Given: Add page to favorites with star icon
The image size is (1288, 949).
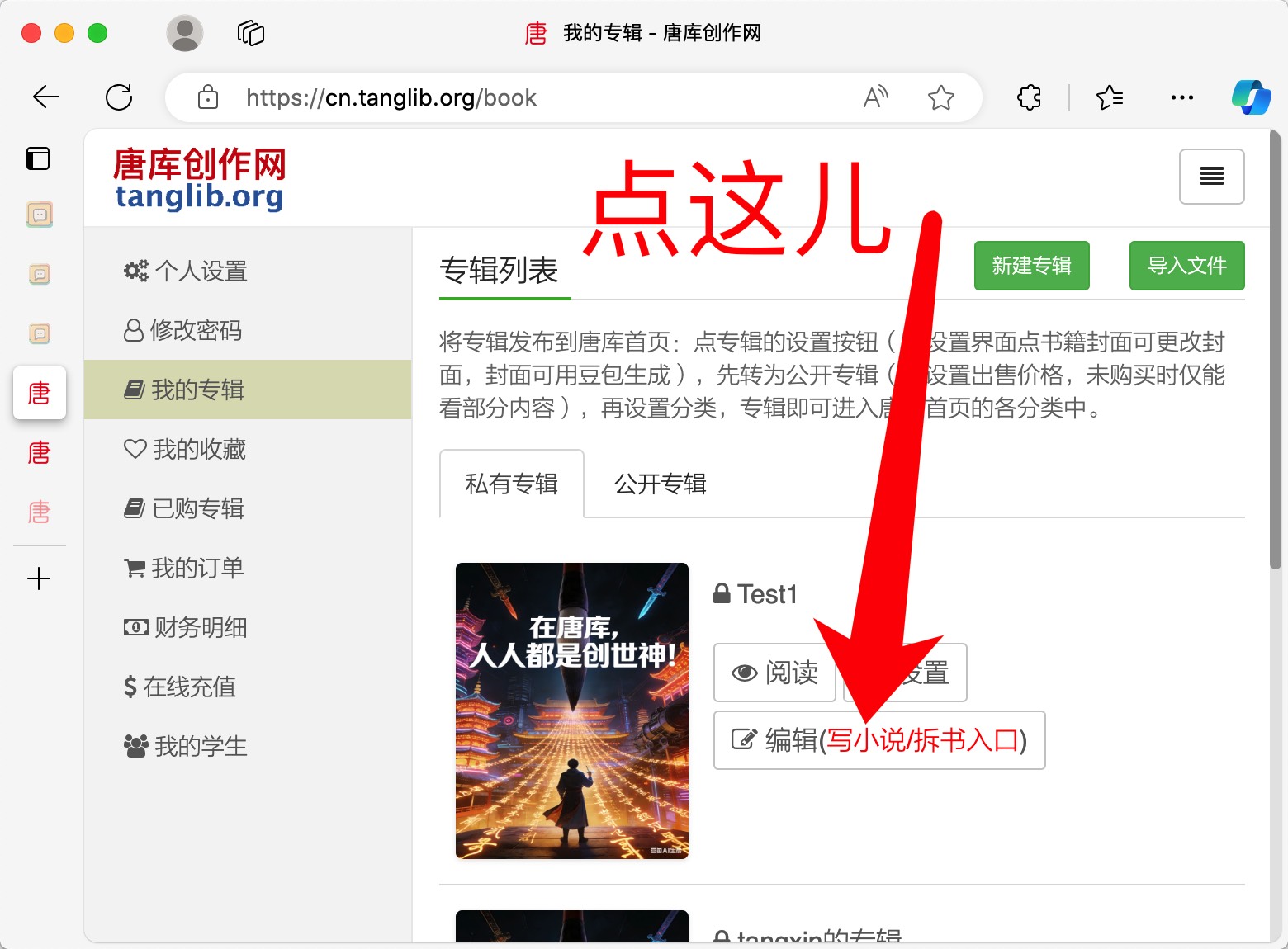Looking at the screenshot, I should pos(940,97).
